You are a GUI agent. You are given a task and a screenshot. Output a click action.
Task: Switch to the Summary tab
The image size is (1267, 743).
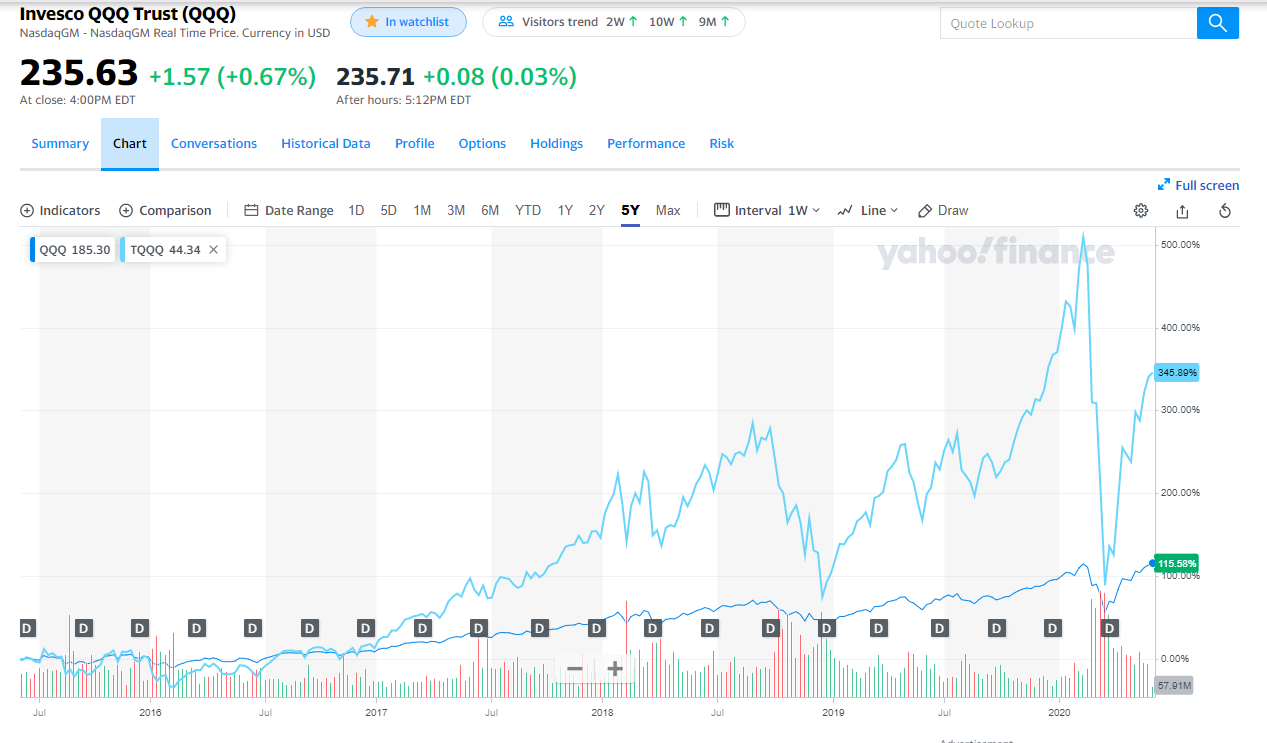tap(60, 144)
